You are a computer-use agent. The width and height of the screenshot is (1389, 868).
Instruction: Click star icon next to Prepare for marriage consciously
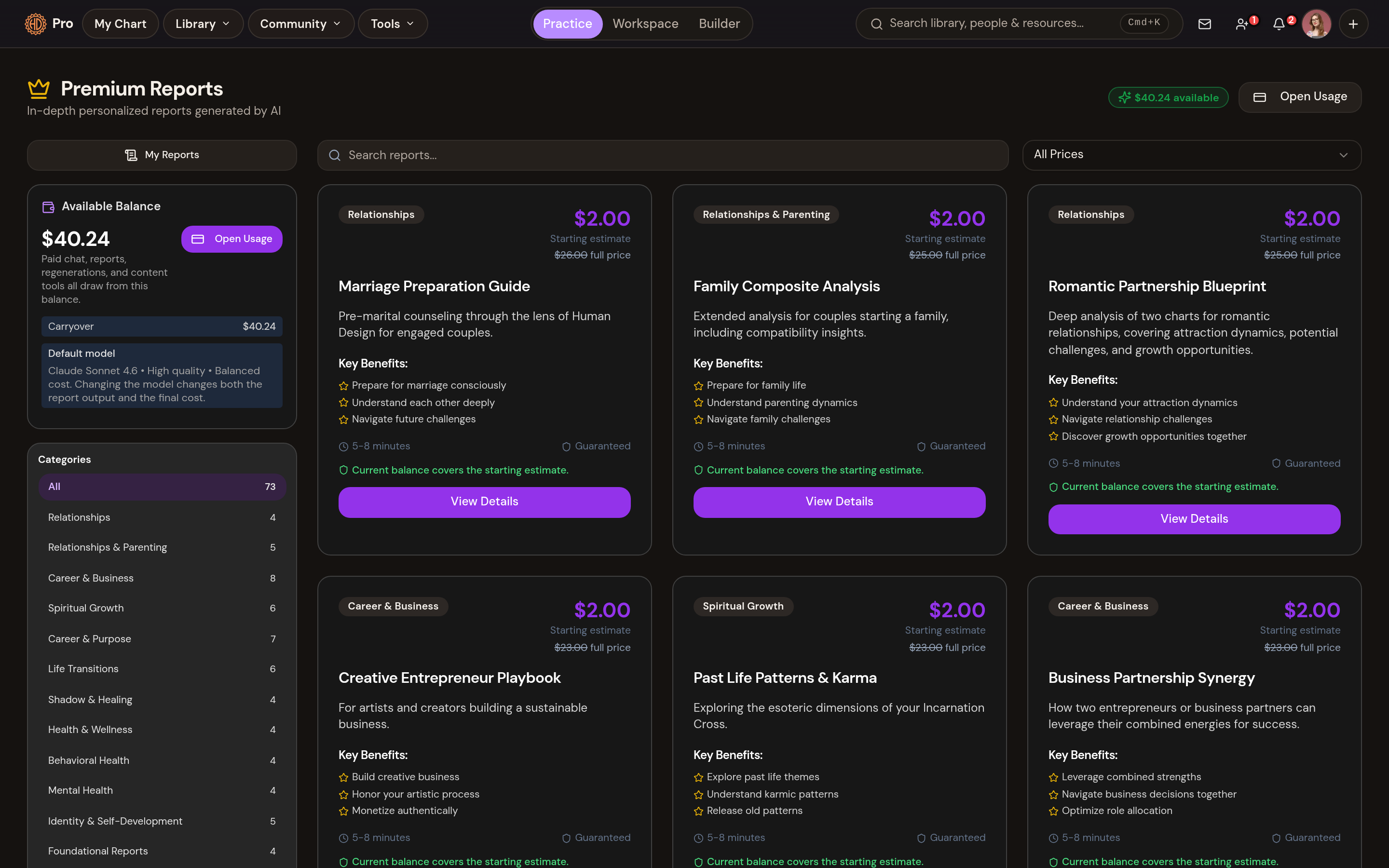click(343, 386)
